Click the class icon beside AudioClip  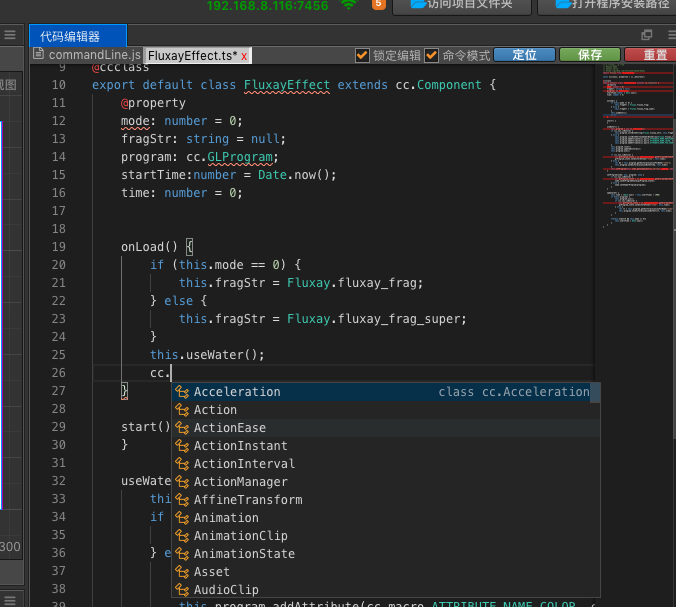[x=182, y=590]
